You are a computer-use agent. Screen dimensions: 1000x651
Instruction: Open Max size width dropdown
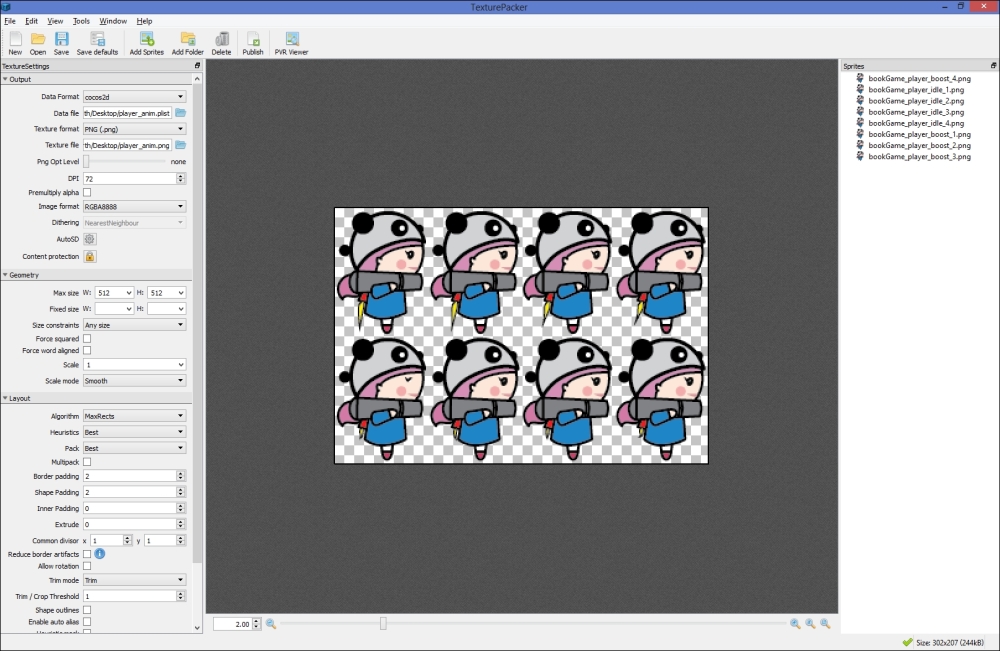114,293
